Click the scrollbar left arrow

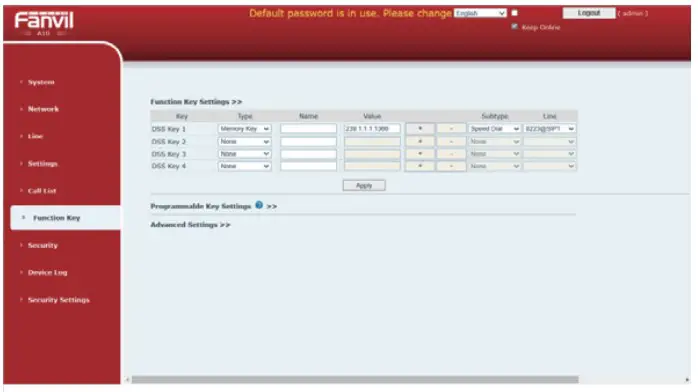[127, 380]
